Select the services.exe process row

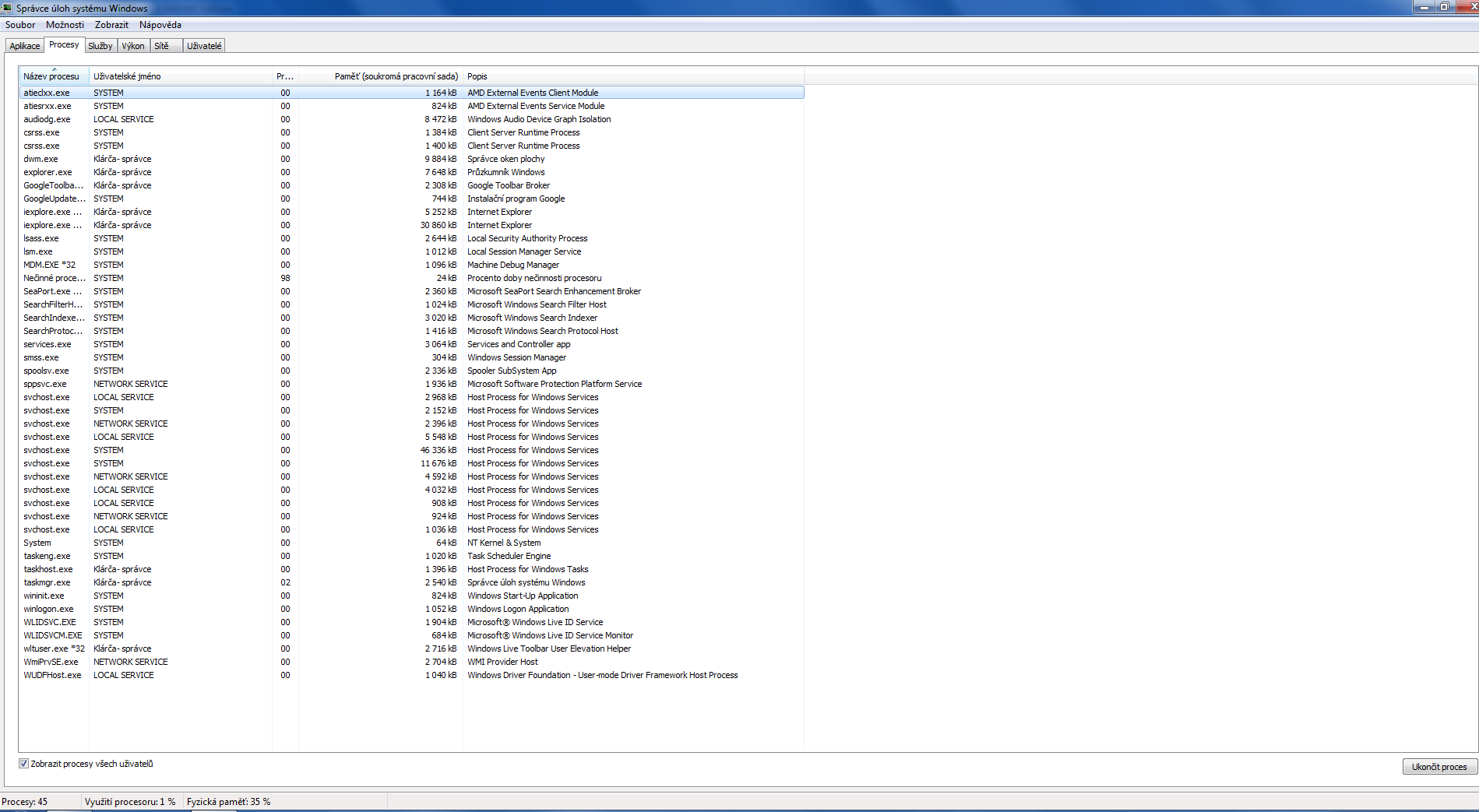tap(411, 344)
